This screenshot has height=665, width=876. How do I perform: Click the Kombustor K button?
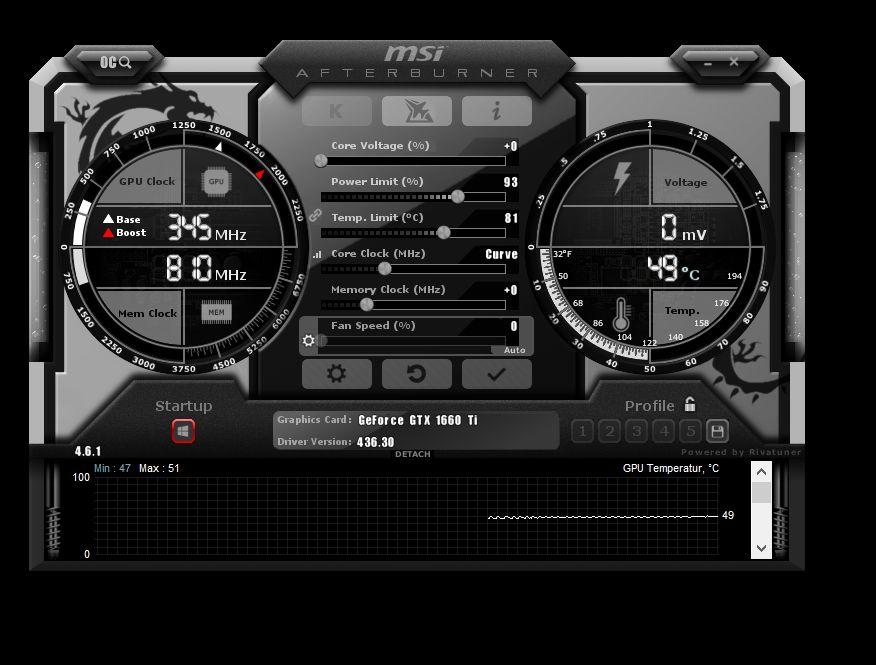pos(337,111)
